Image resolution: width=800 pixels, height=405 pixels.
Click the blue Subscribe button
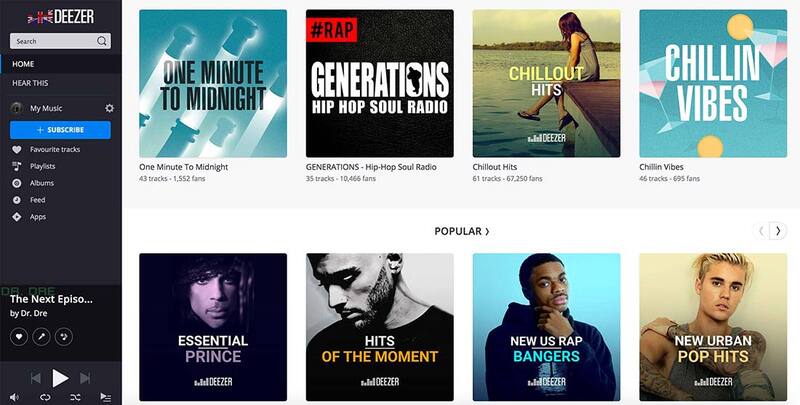pyautogui.click(x=60, y=130)
